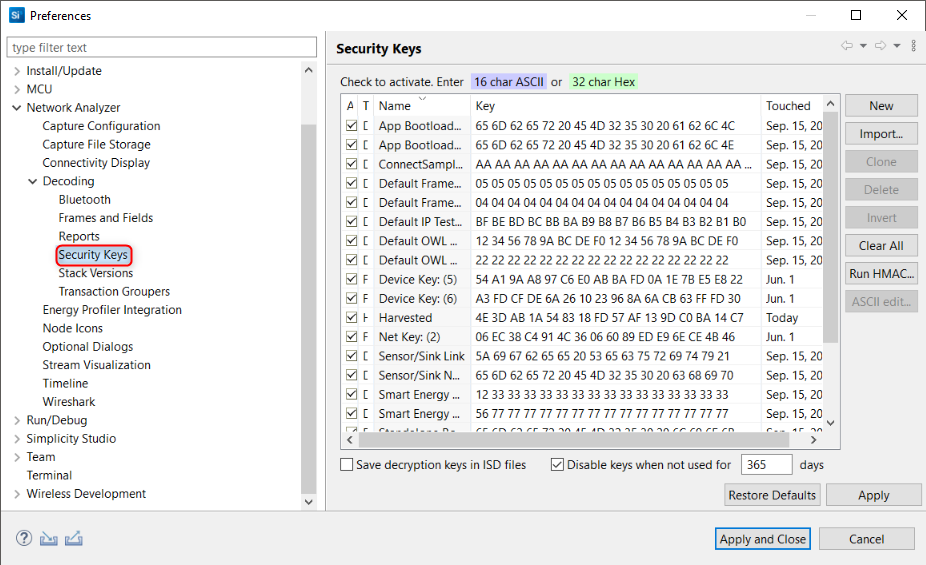
Task: Open the help icon in bottom-left corner
Action: tap(24, 539)
